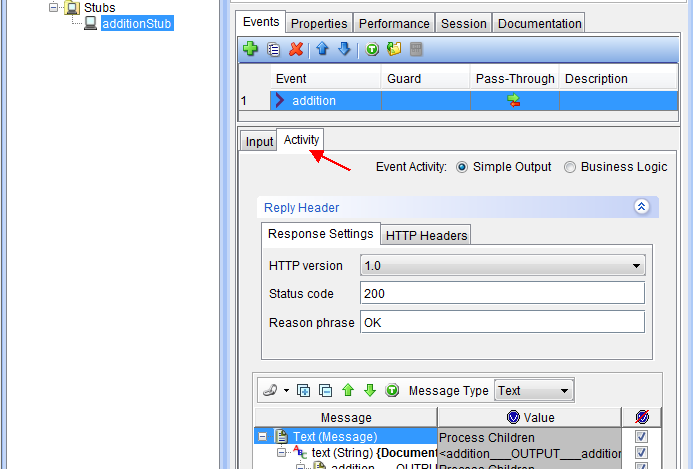The image size is (693, 469).
Task: Collapse the Reply Header section chevron
Action: tap(642, 206)
